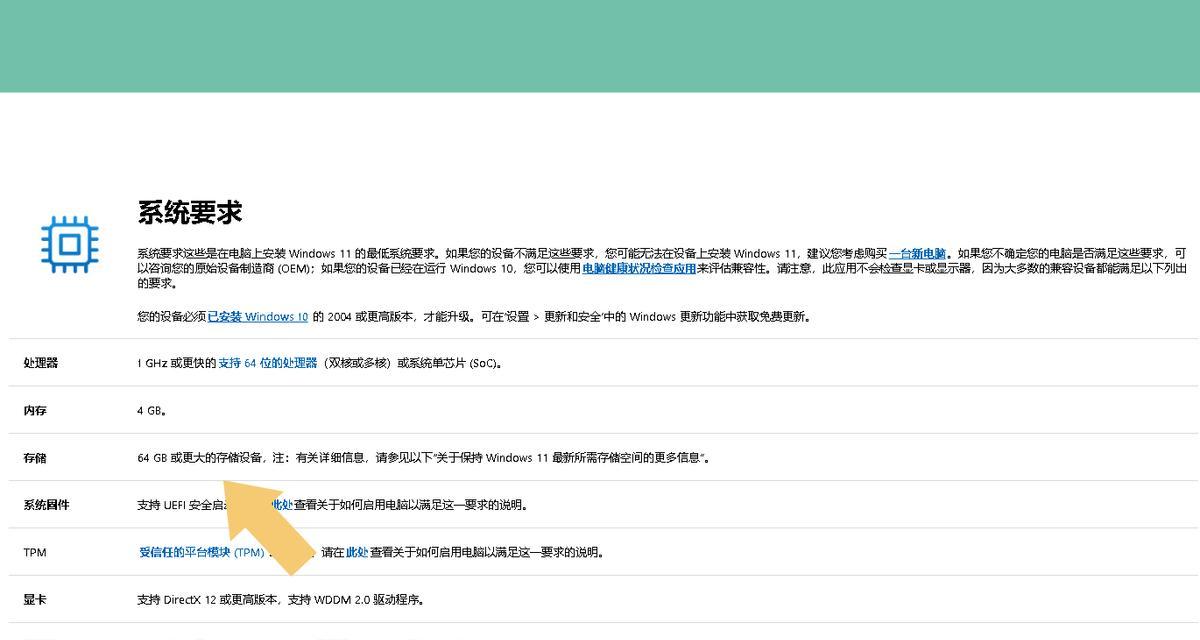Click the 显卡 row label
Image resolution: width=1200 pixels, height=640 pixels.
tap(35, 600)
